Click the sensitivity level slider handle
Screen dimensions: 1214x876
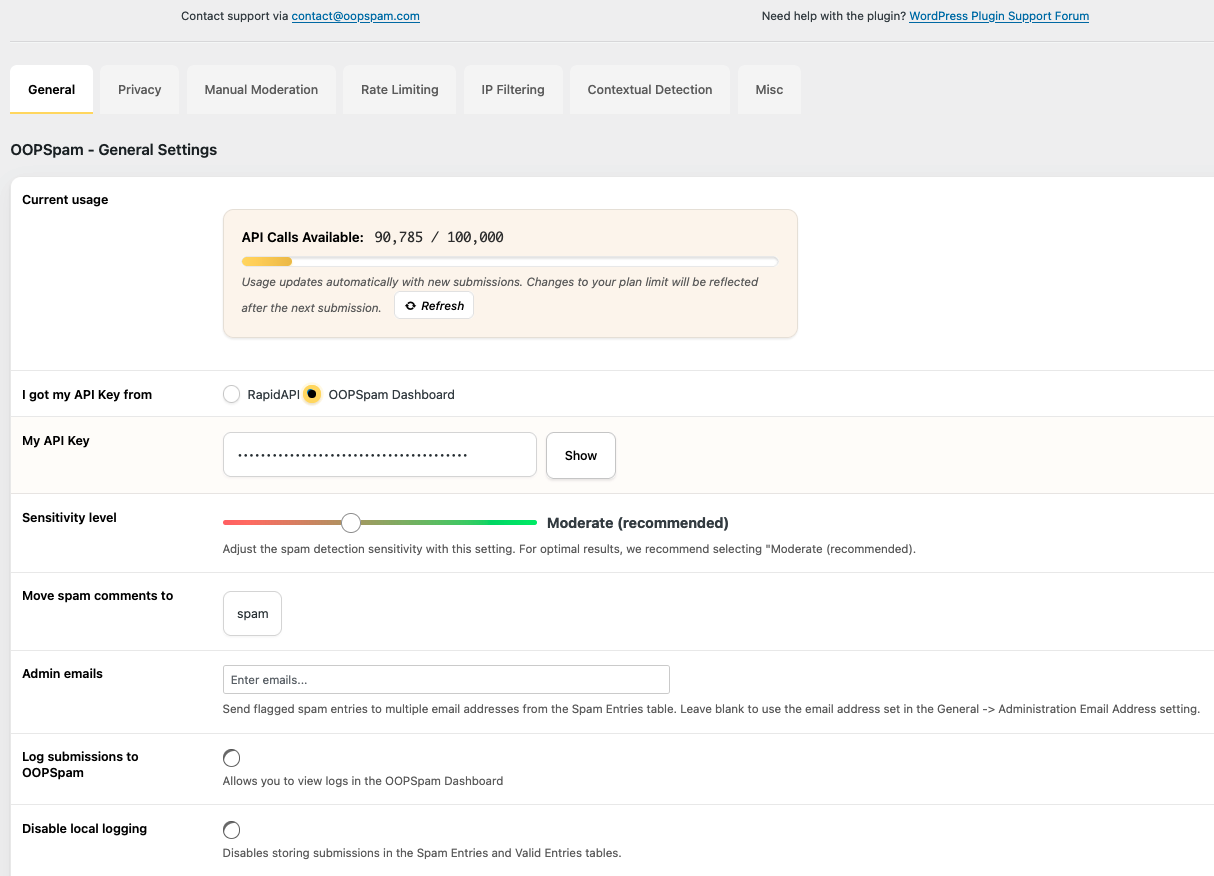click(x=351, y=522)
